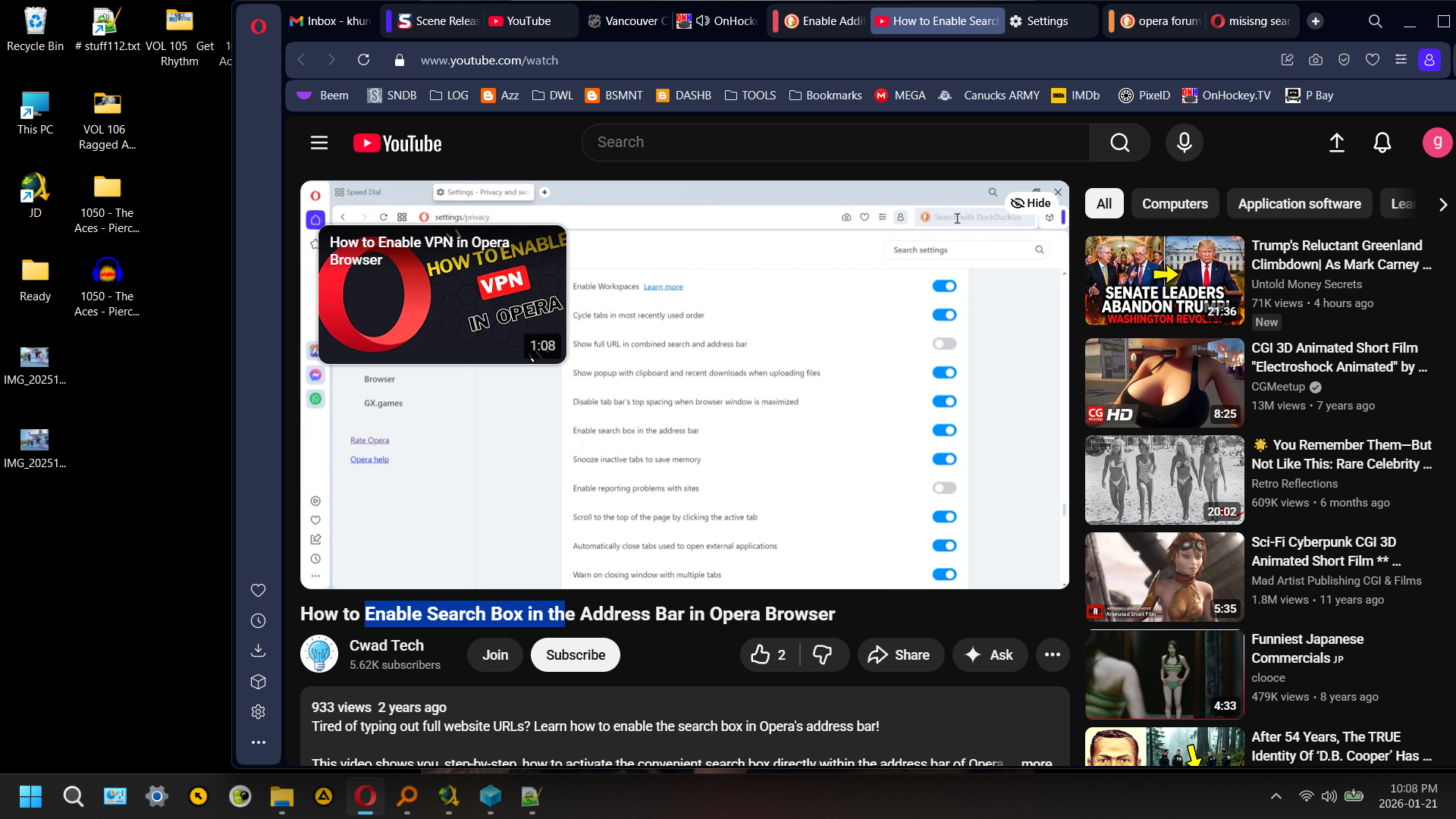Reload the page in Opera
This screenshot has width=1456, height=819.
pyautogui.click(x=363, y=60)
